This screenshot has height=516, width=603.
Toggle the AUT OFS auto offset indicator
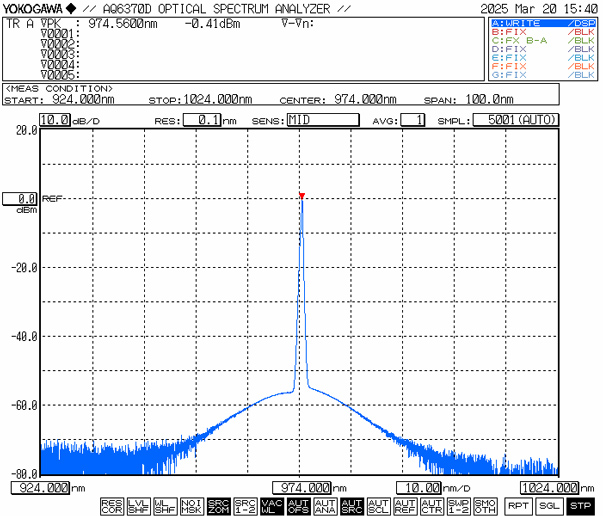click(x=299, y=506)
